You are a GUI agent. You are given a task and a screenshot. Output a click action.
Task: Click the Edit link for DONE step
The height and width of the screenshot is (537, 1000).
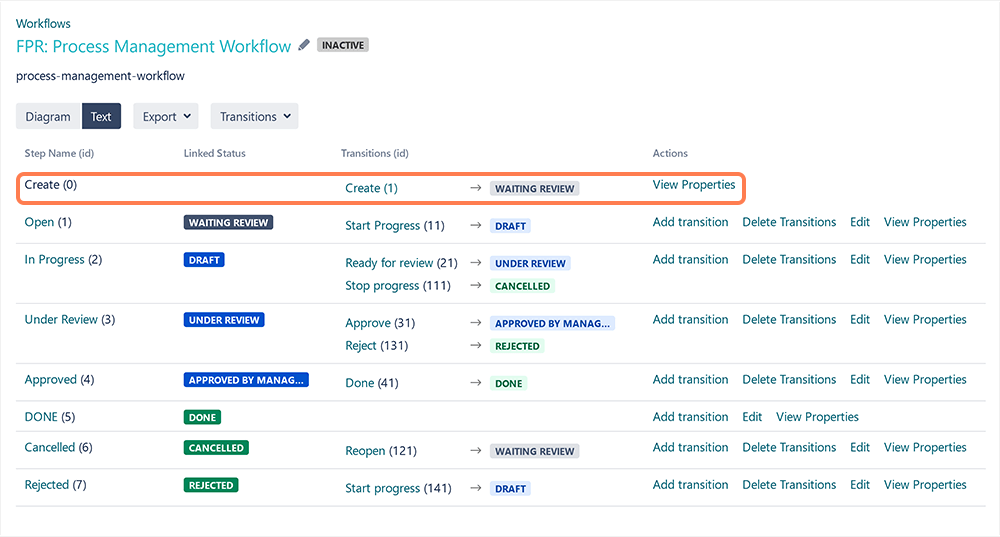[x=752, y=417]
